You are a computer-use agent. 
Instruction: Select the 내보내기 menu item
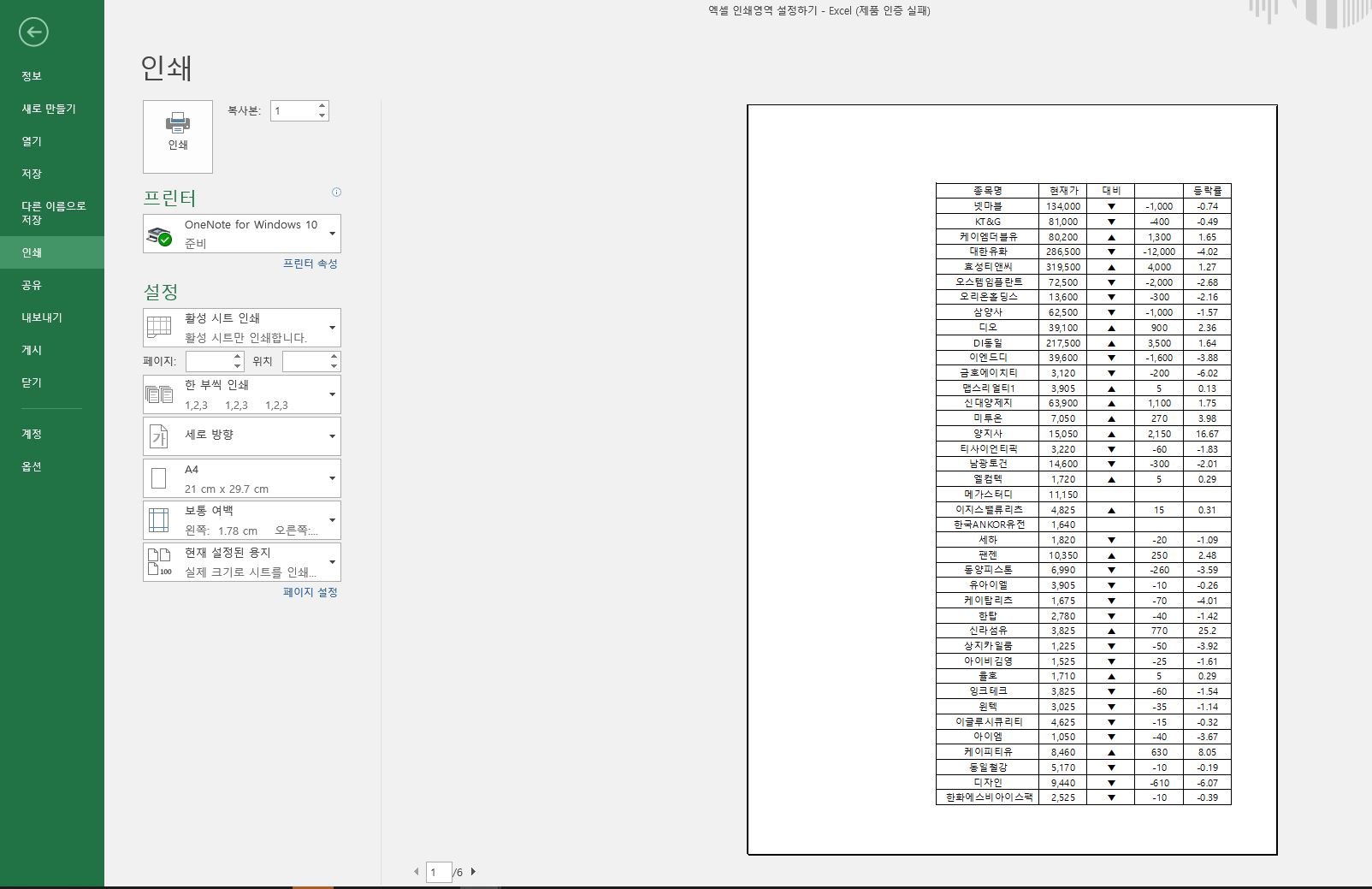pyautogui.click(x=52, y=317)
